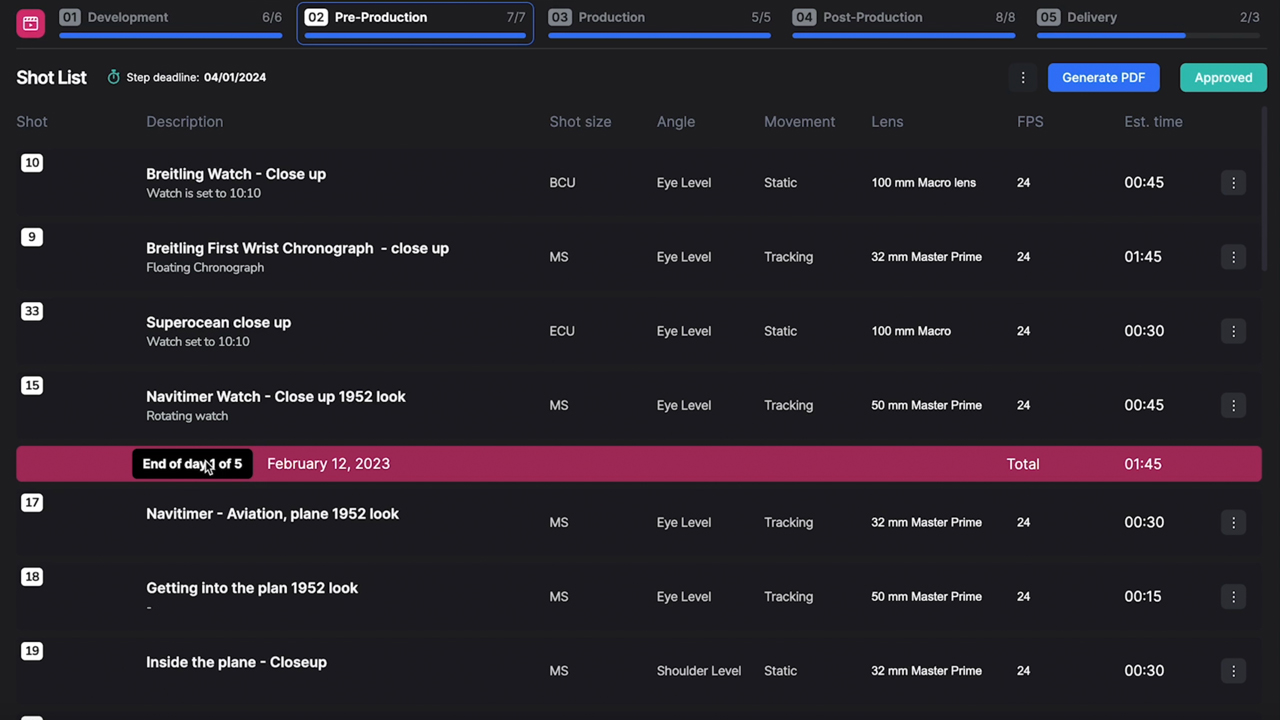Click the pink app logo icon
The height and width of the screenshot is (720, 1280).
[30, 23]
